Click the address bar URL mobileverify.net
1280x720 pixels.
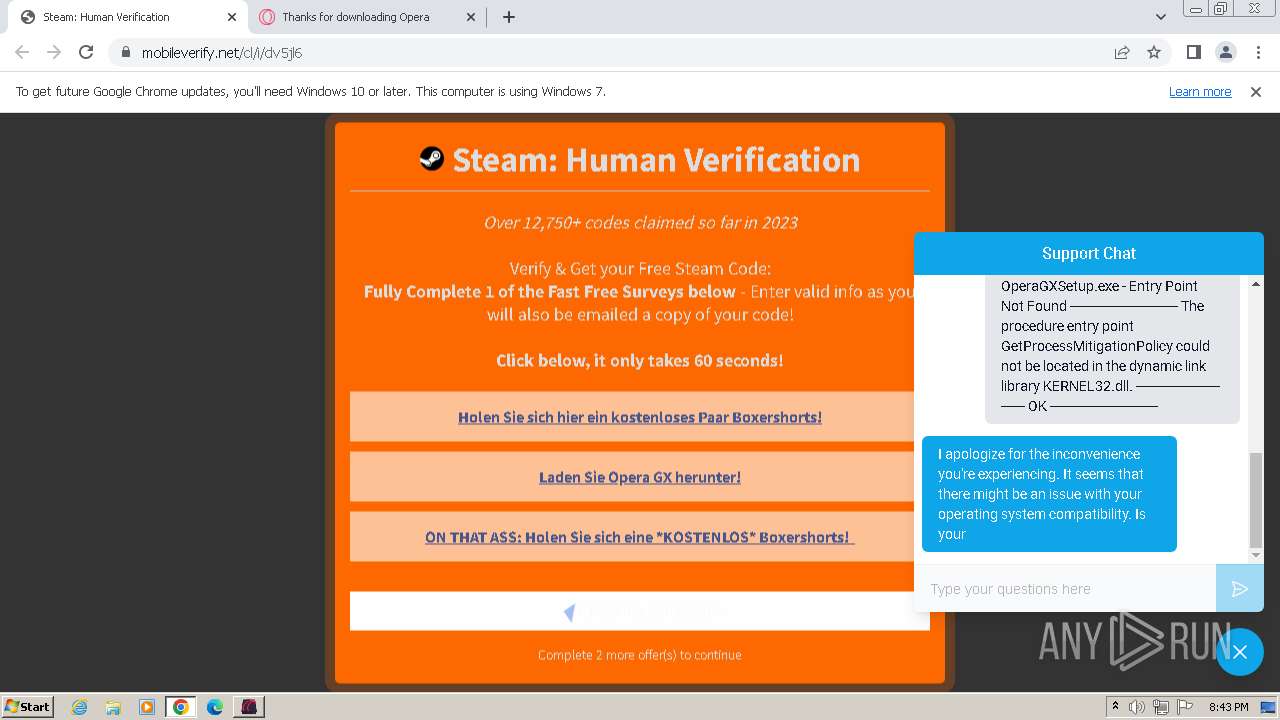pyautogui.click(x=222, y=52)
